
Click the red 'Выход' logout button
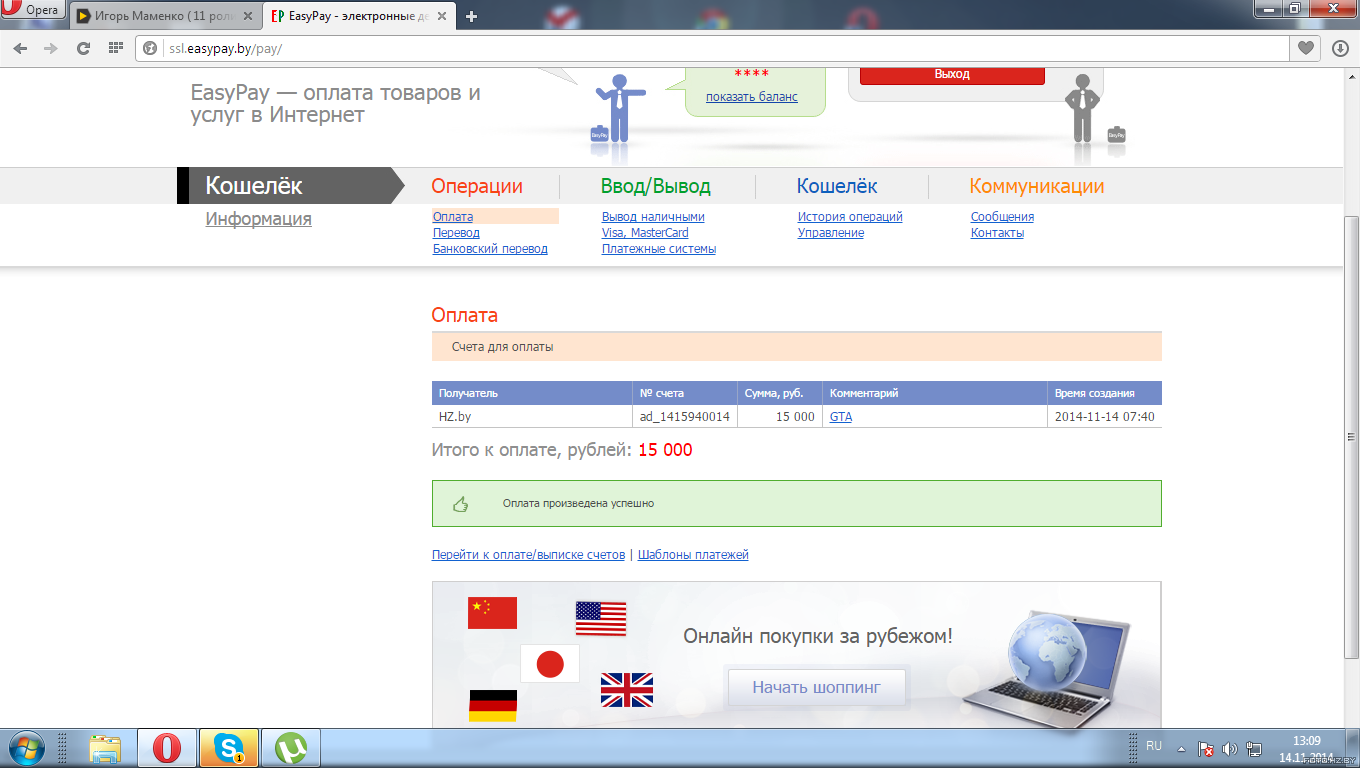click(952, 75)
